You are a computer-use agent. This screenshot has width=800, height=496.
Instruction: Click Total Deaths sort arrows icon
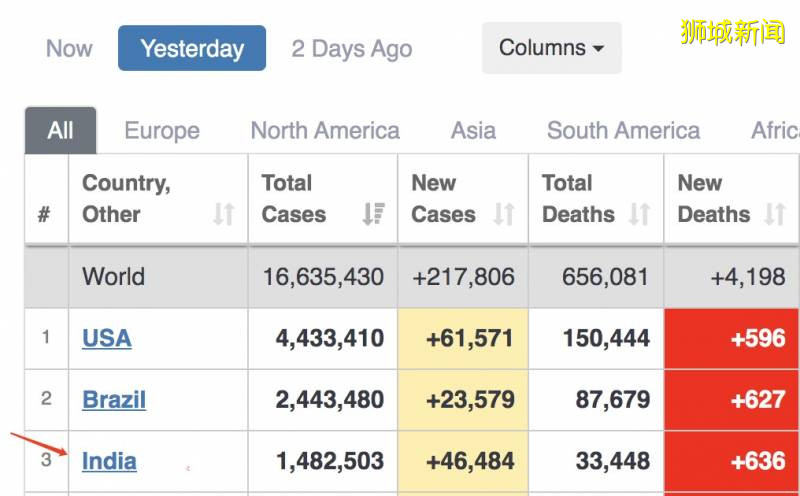coord(639,214)
